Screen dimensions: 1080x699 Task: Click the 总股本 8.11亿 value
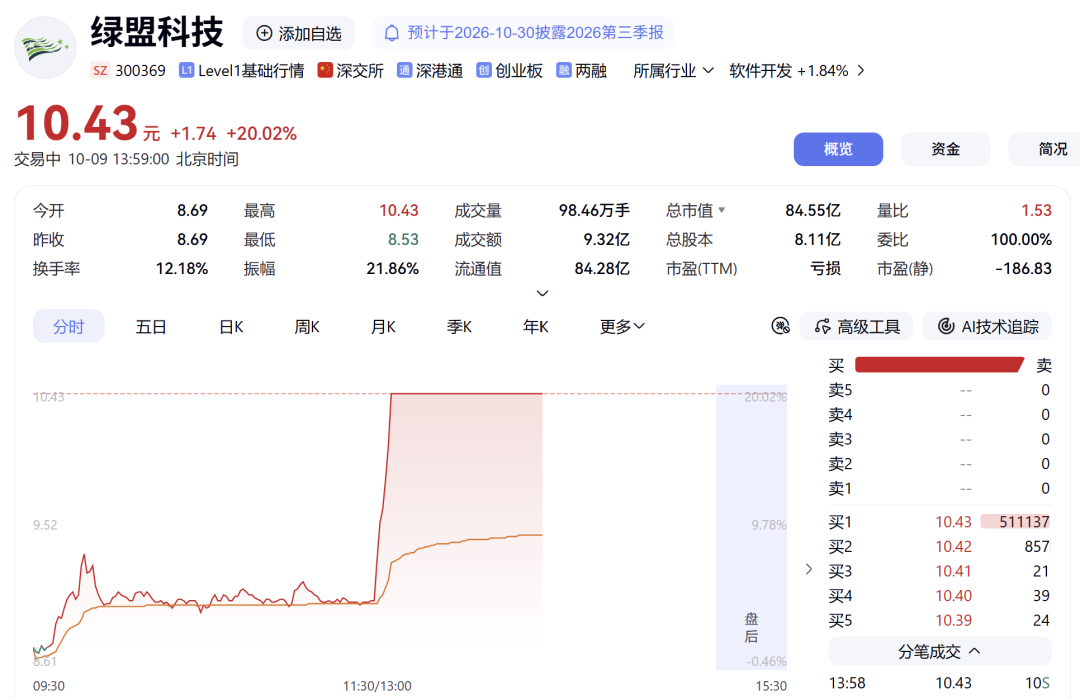point(818,239)
